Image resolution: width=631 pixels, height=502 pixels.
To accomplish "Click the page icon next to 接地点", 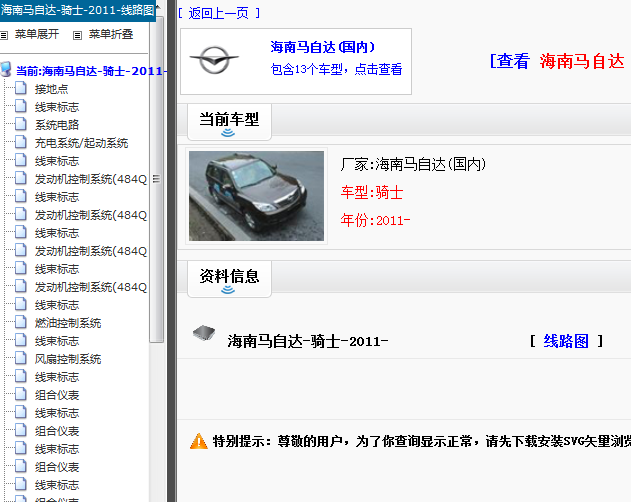I will pyautogui.click(x=21, y=88).
